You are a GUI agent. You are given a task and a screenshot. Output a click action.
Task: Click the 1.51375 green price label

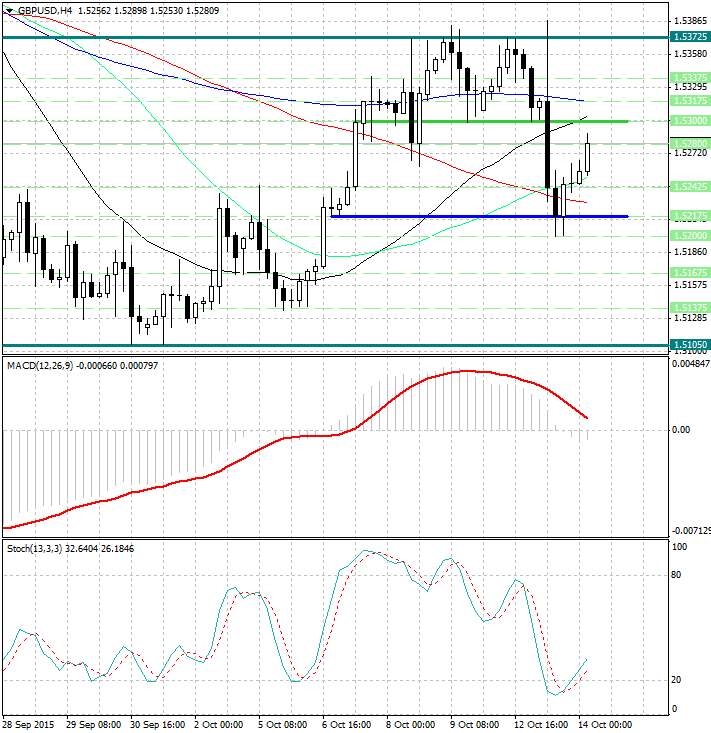690,308
